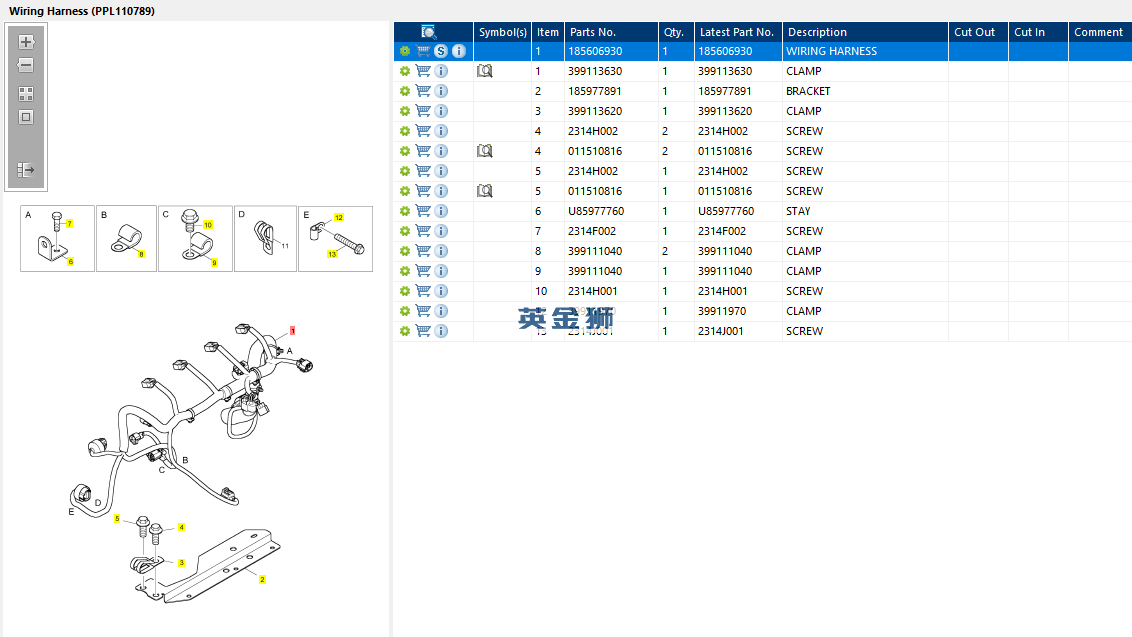Open the gear icon for CLAMP 39911970

tap(405, 311)
